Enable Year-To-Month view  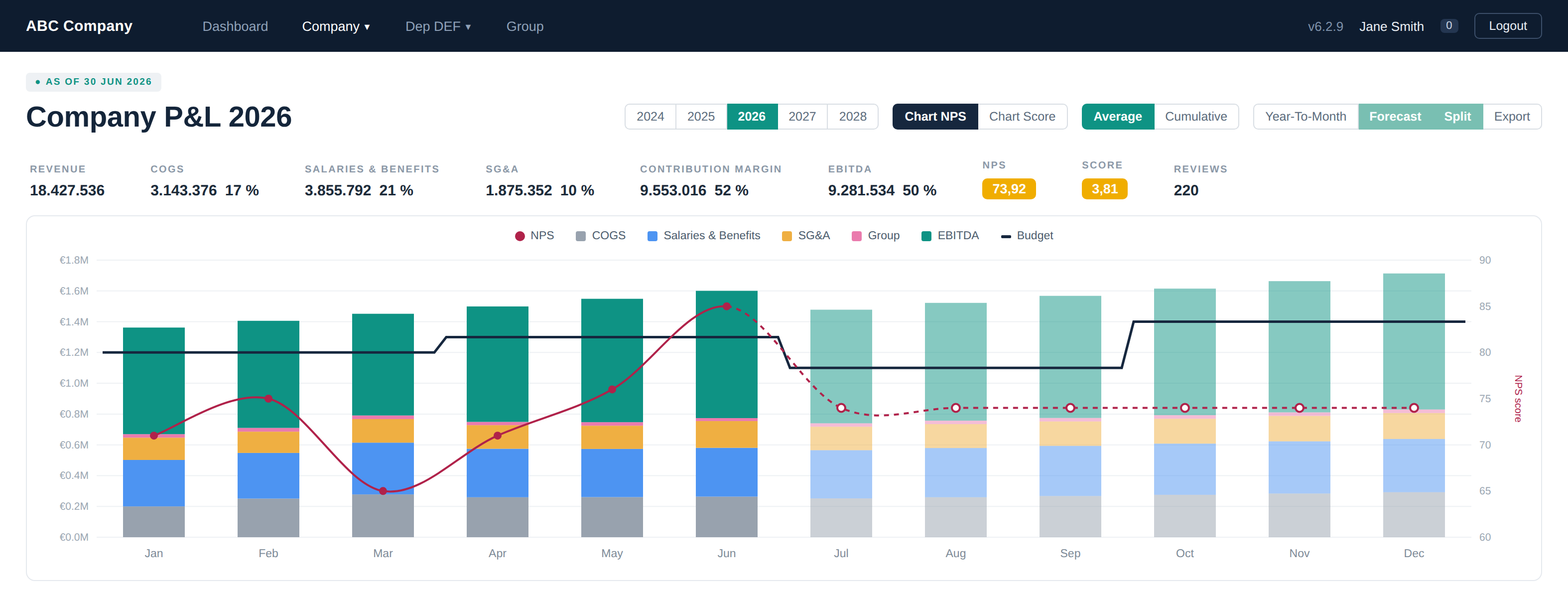click(1306, 116)
